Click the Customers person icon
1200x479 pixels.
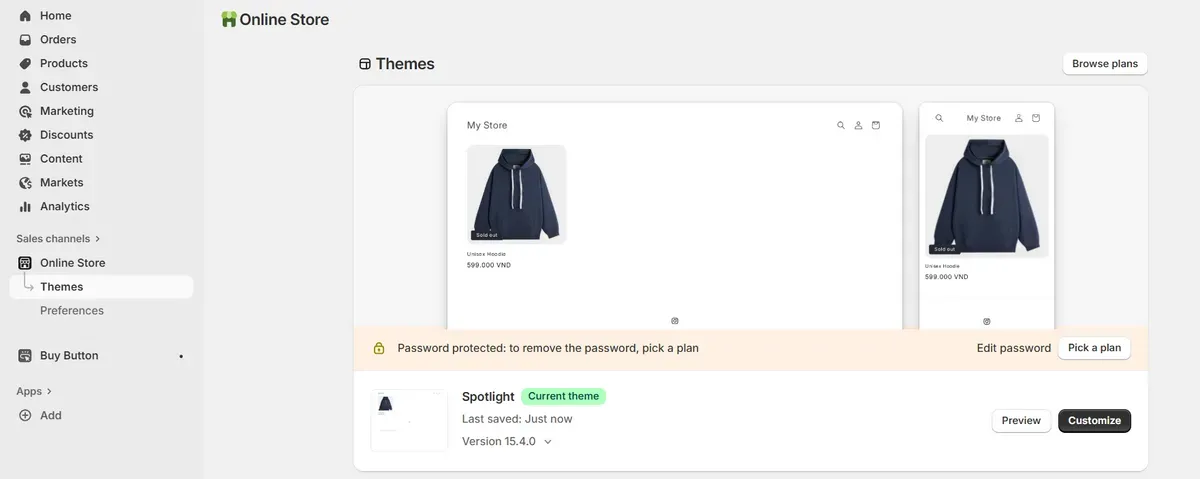click(25, 87)
